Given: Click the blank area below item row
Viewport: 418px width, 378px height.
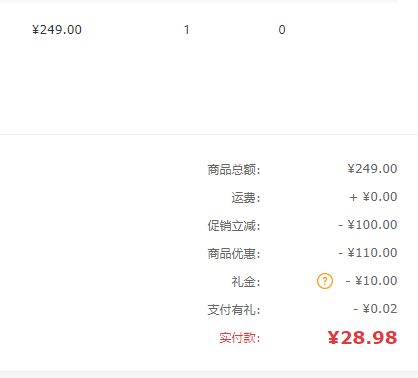Looking at the screenshot, I should point(200,87).
